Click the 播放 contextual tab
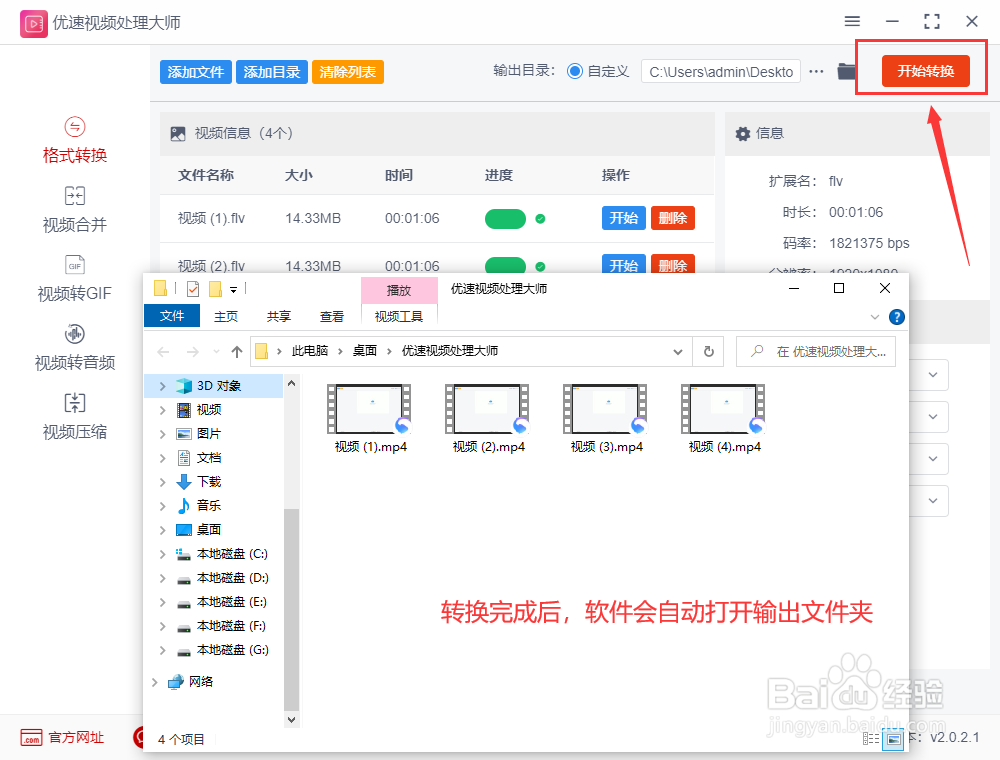 (x=399, y=290)
